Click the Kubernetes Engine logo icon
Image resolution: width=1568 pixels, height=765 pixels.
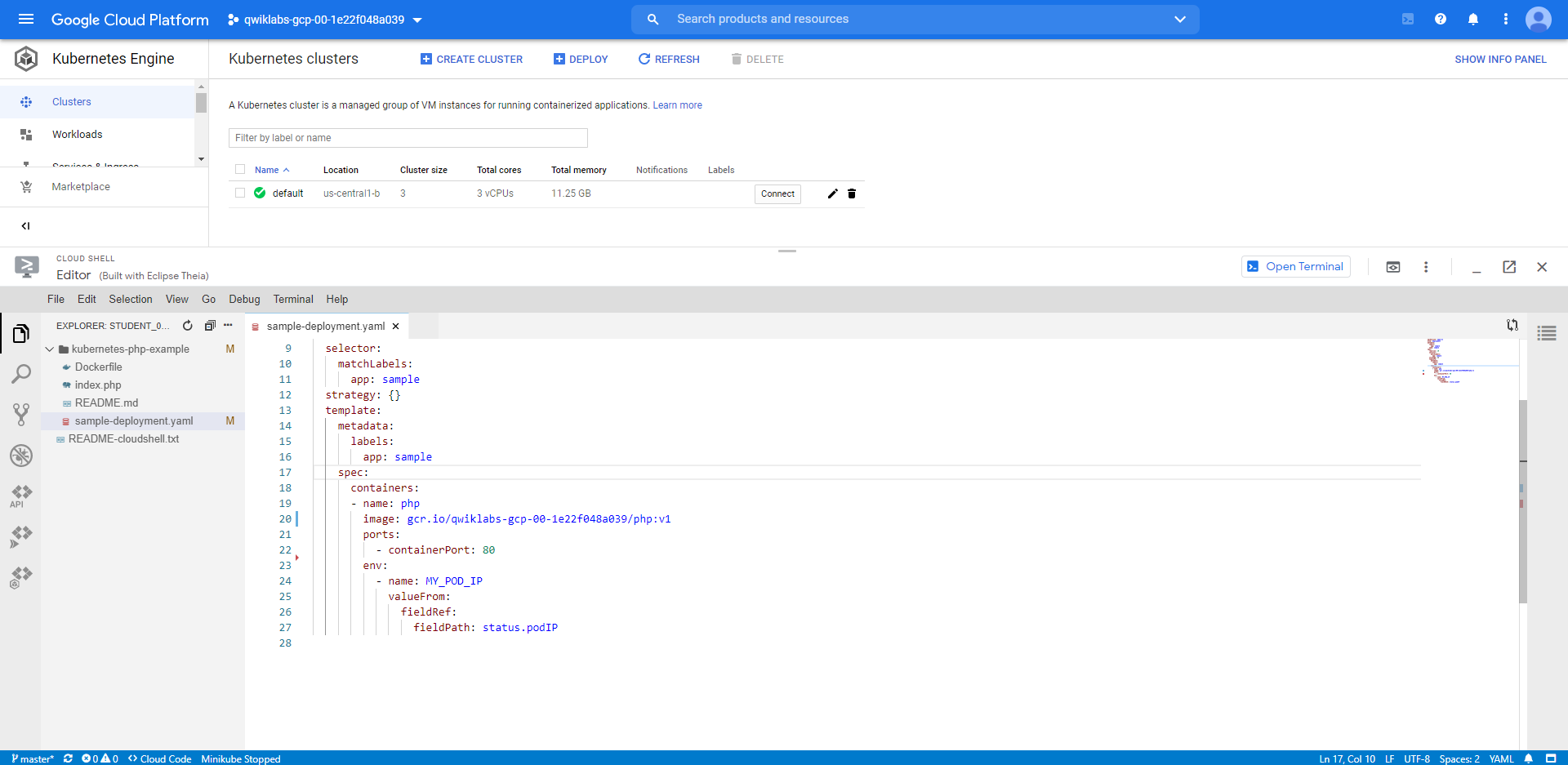pos(26,59)
